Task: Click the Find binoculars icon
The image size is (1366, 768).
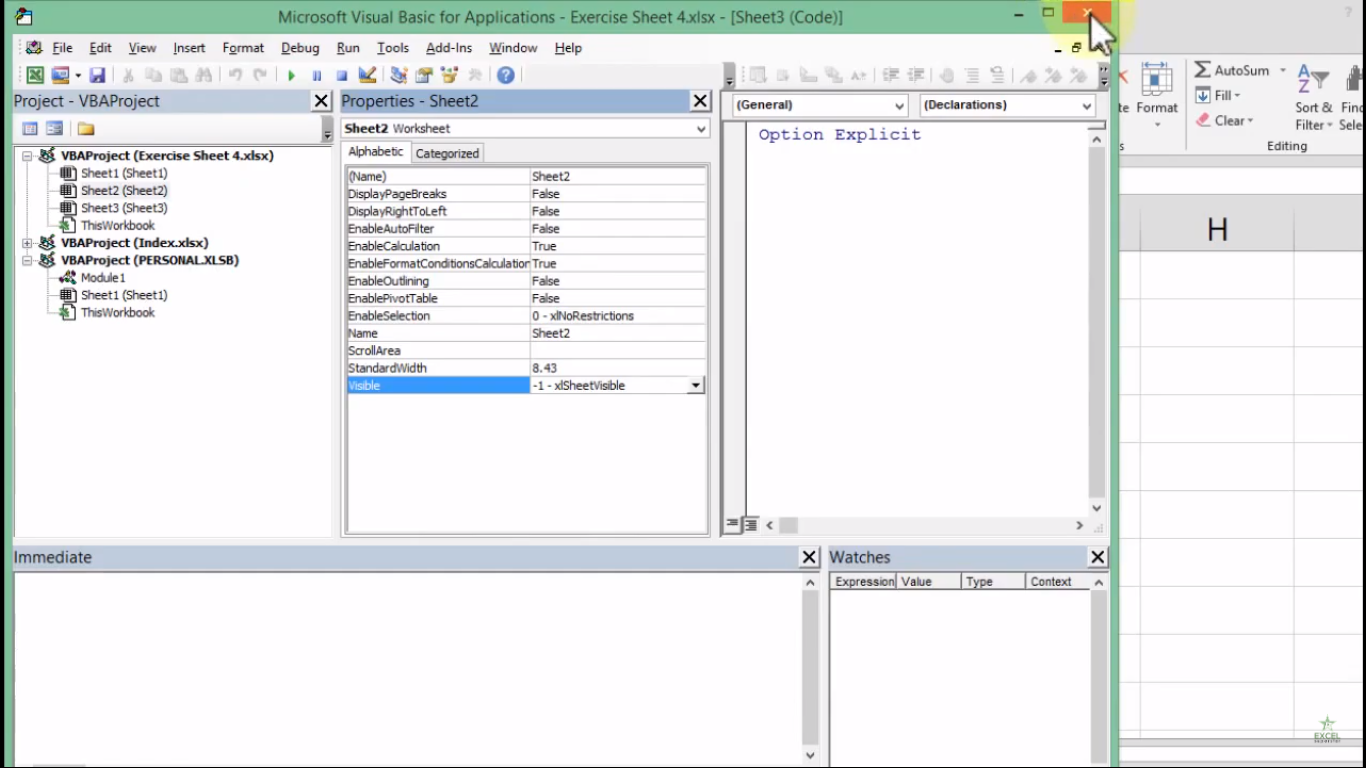Action: (x=203, y=75)
